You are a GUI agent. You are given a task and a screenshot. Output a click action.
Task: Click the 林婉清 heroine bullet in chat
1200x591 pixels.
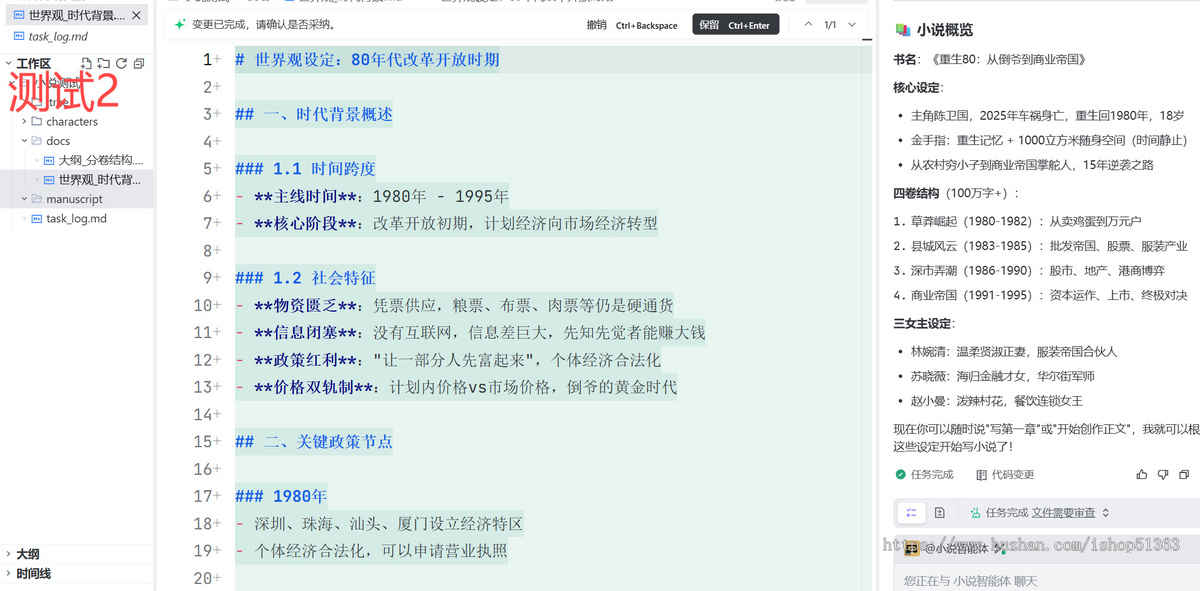click(1014, 352)
